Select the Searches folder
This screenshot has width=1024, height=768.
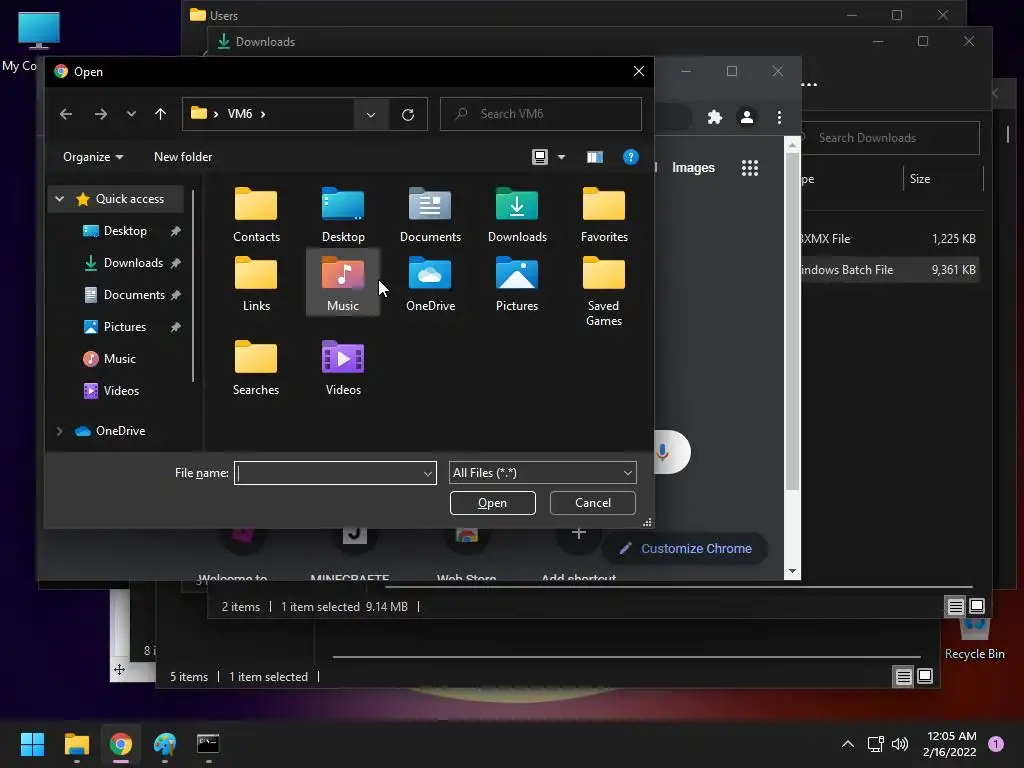coord(256,368)
